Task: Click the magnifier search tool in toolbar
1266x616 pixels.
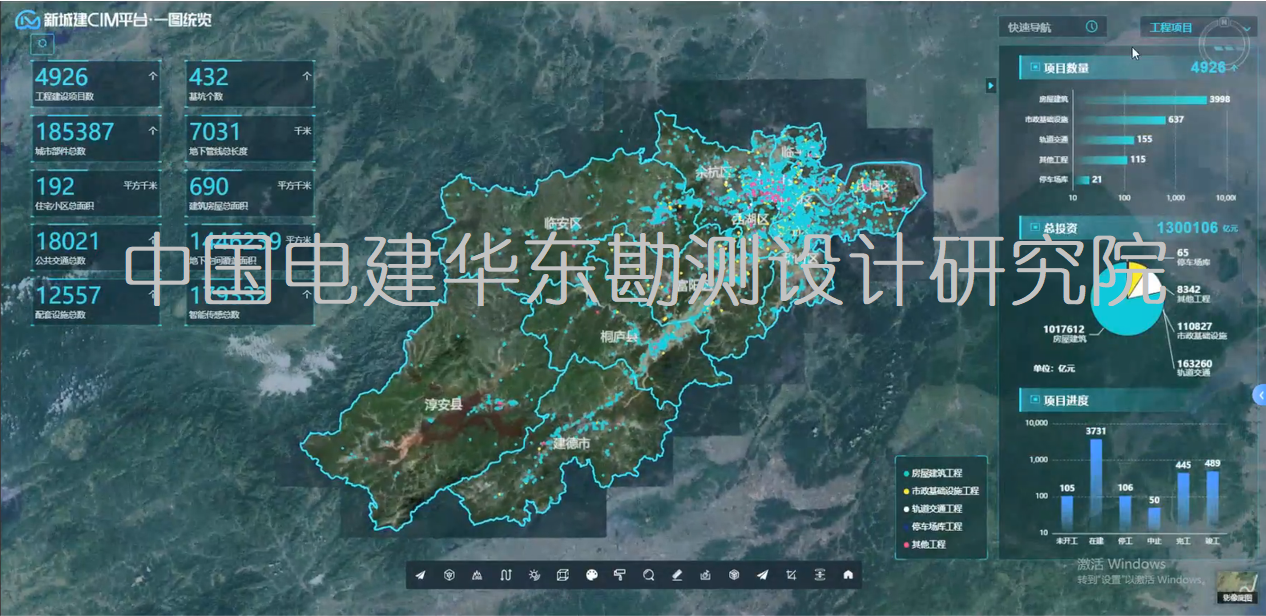Action: point(648,575)
